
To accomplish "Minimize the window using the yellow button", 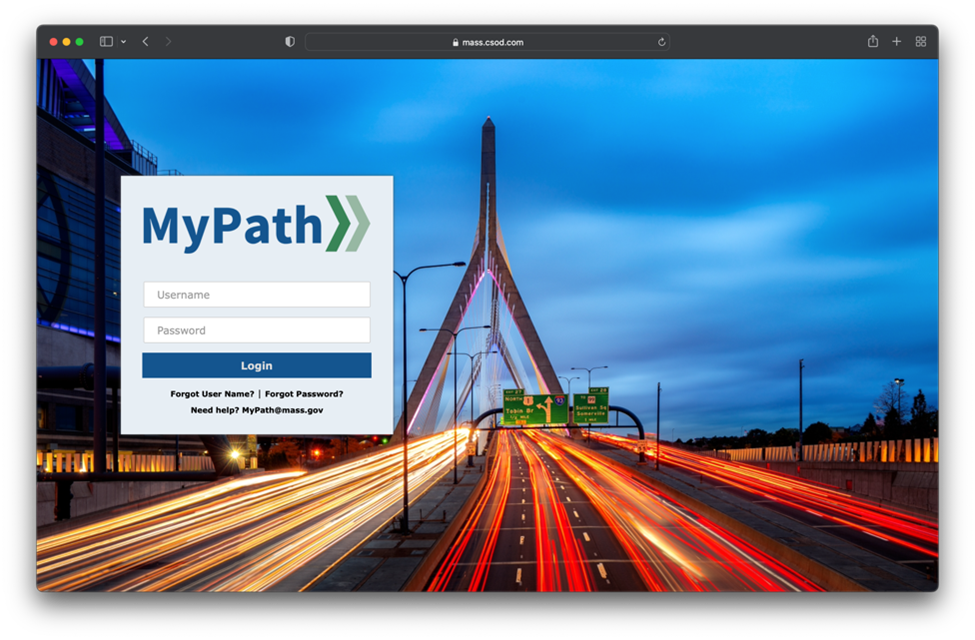I will point(67,42).
